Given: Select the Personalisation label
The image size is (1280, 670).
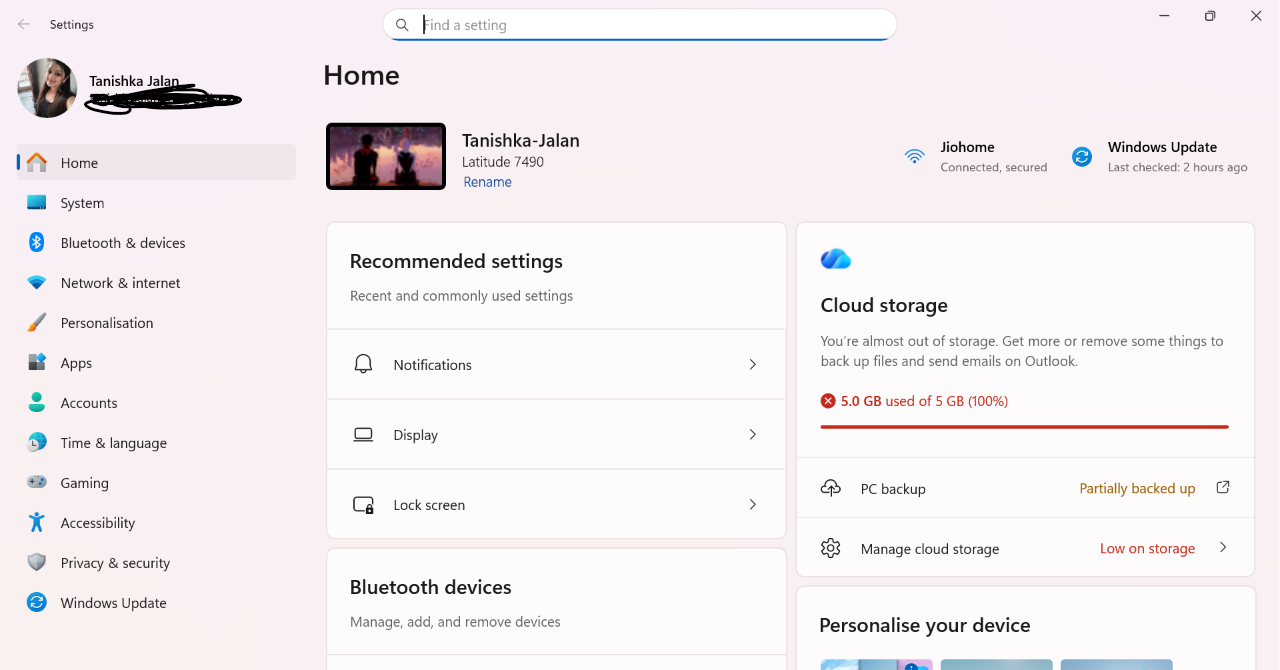Looking at the screenshot, I should 107,323.
